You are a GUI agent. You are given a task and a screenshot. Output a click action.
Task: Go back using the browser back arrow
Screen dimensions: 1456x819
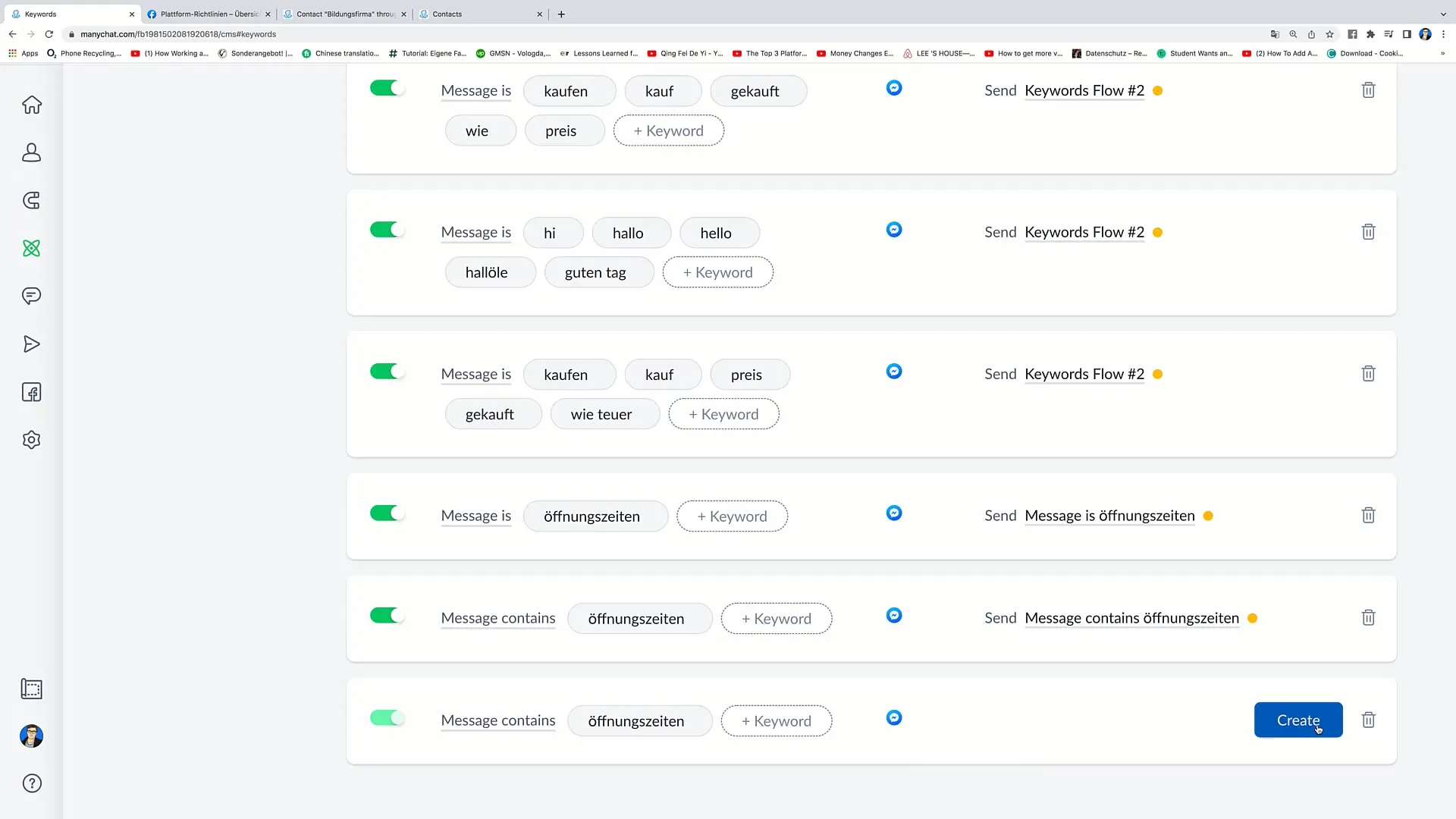13,34
